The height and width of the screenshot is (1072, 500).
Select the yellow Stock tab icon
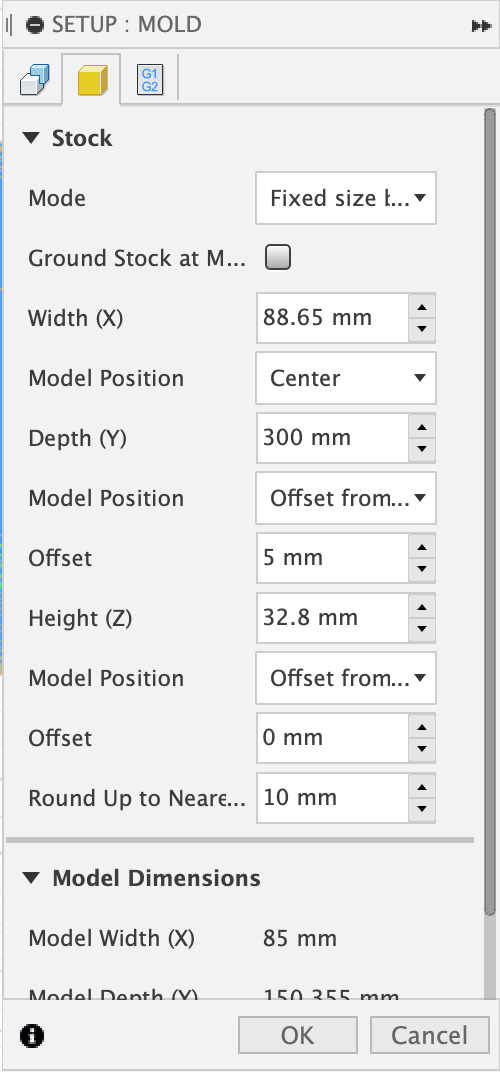(x=92, y=80)
